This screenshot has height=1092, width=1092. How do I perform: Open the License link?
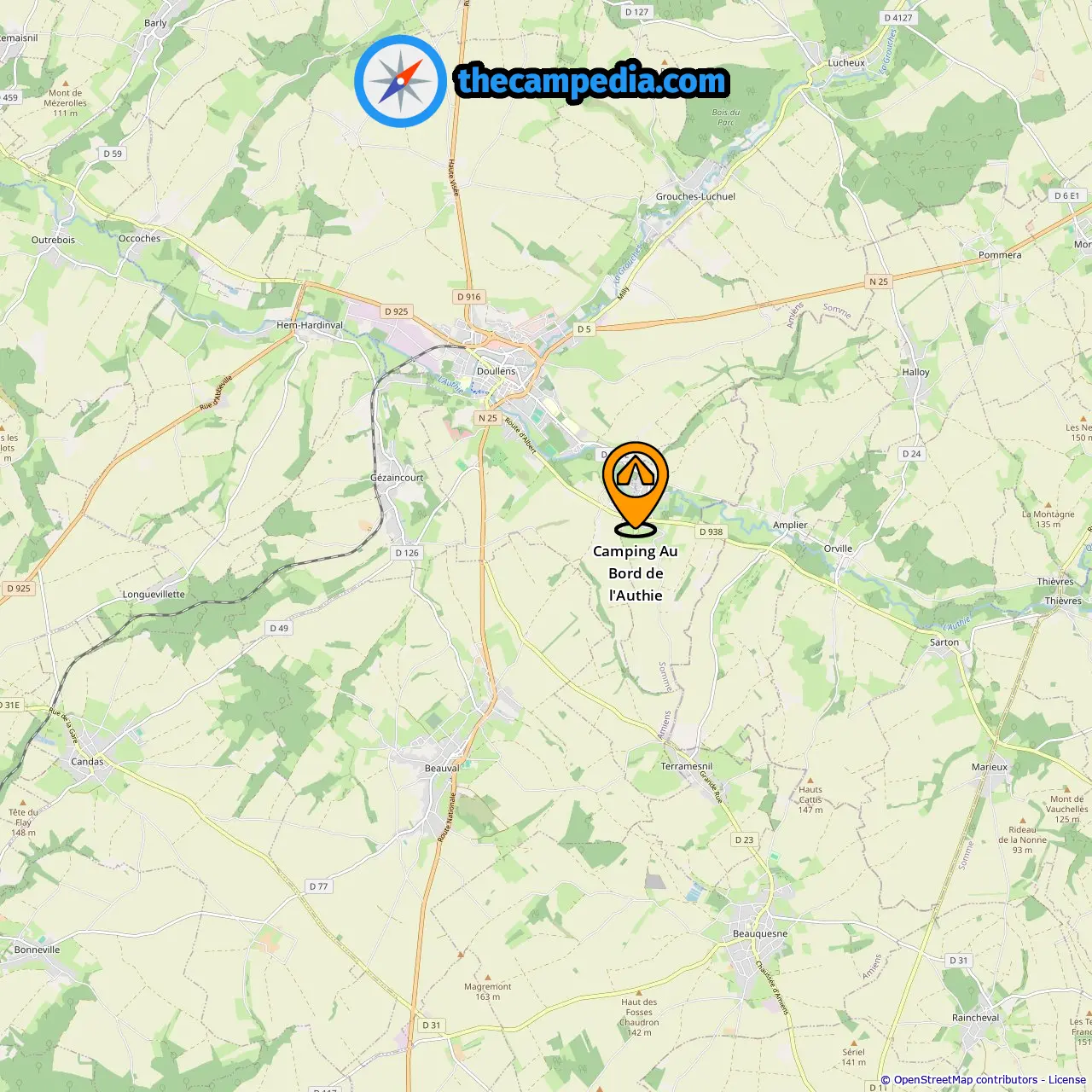(x=1067, y=1080)
